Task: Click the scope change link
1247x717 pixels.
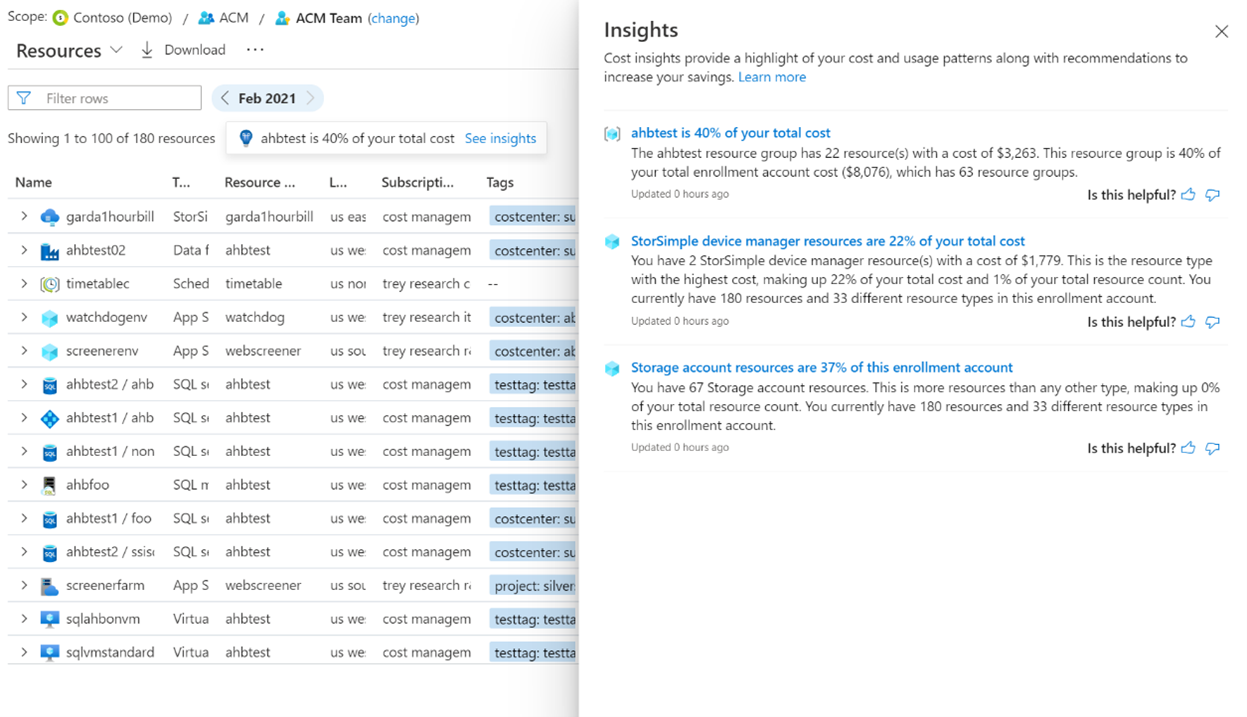Action: pyautogui.click(x=393, y=18)
